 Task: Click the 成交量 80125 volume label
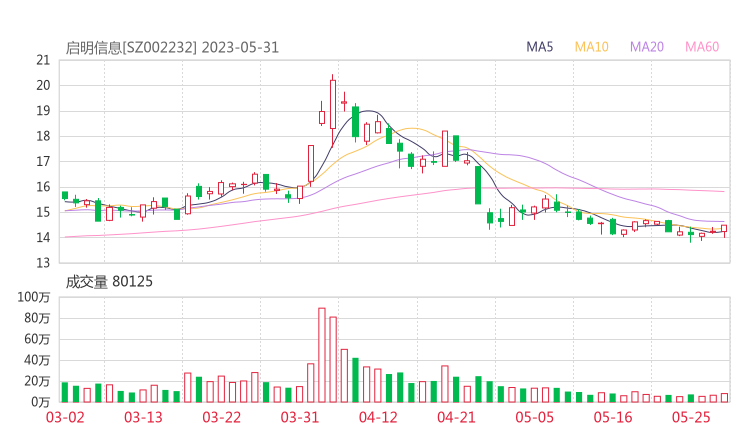coord(109,282)
